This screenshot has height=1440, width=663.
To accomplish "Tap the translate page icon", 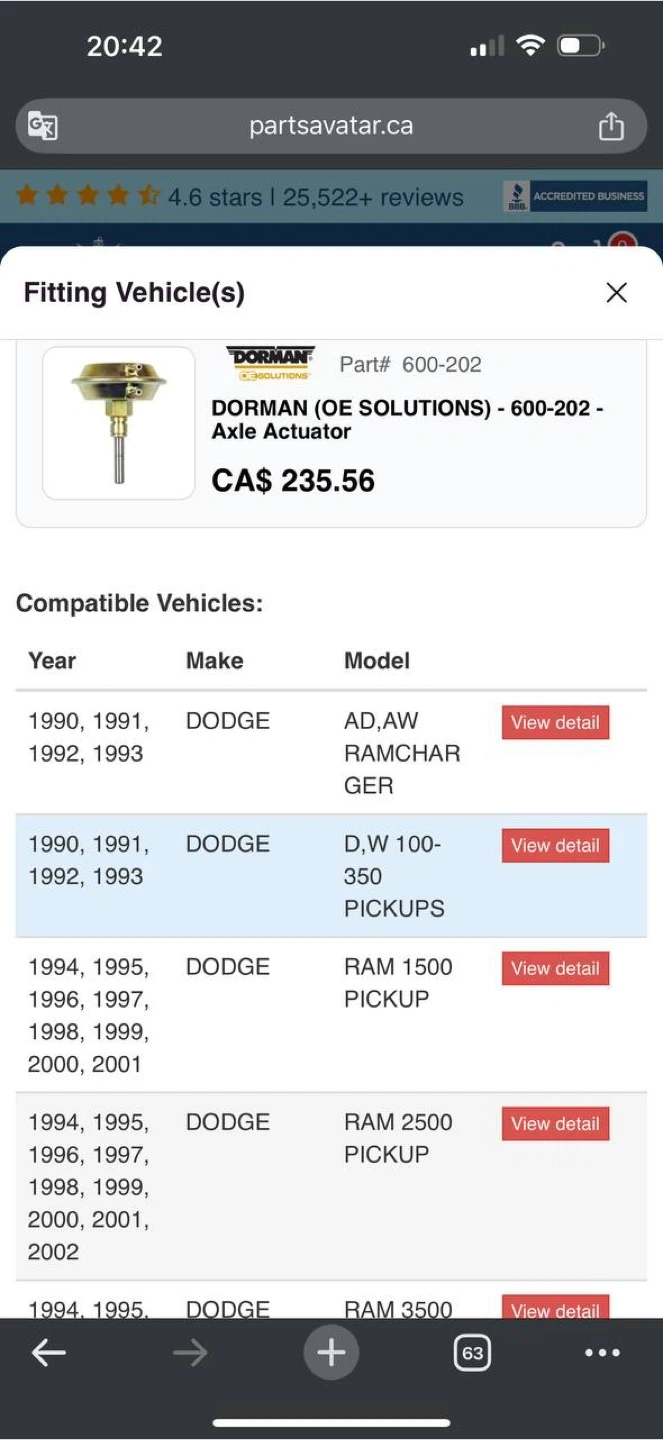I will [x=43, y=126].
